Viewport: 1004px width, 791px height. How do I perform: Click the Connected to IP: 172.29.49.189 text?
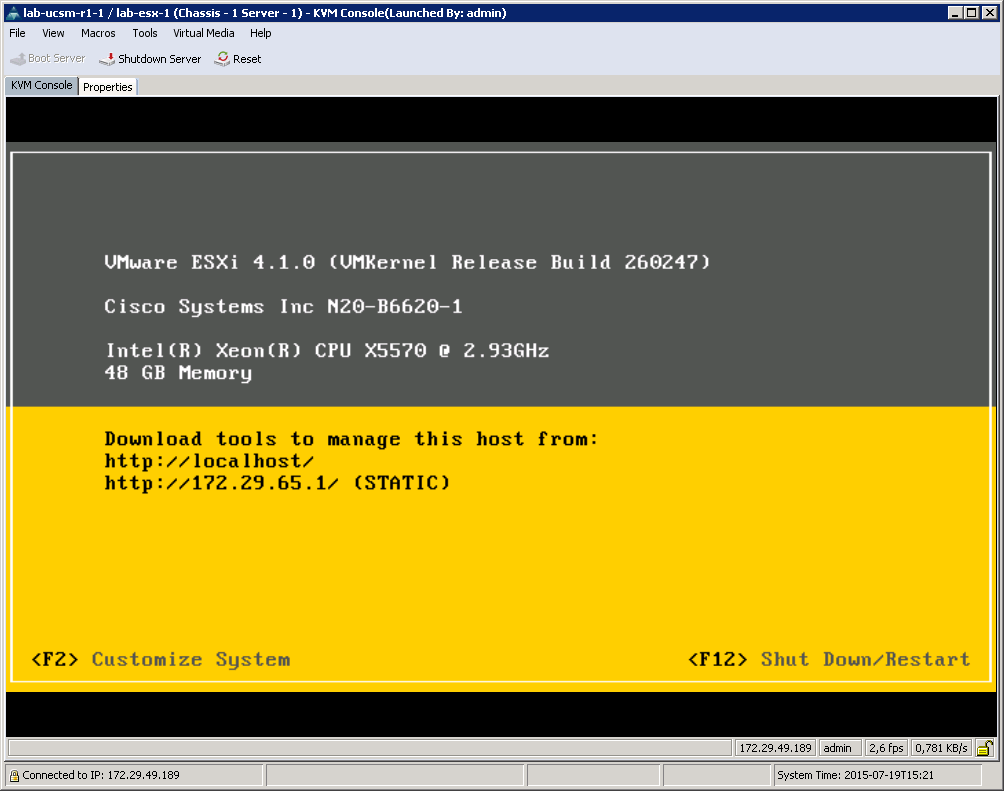(x=101, y=775)
